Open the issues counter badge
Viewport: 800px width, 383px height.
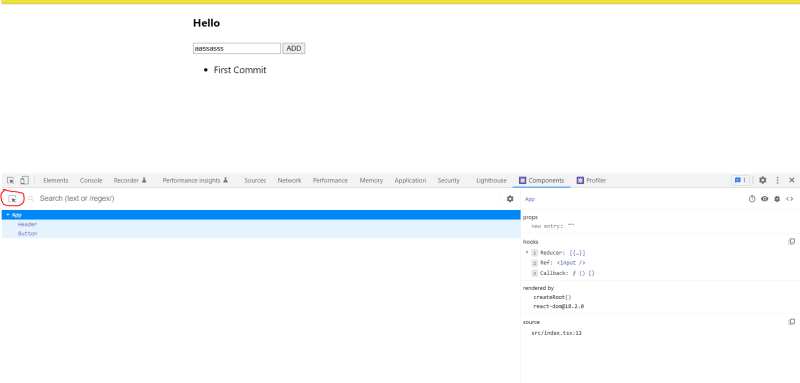pyautogui.click(x=740, y=181)
